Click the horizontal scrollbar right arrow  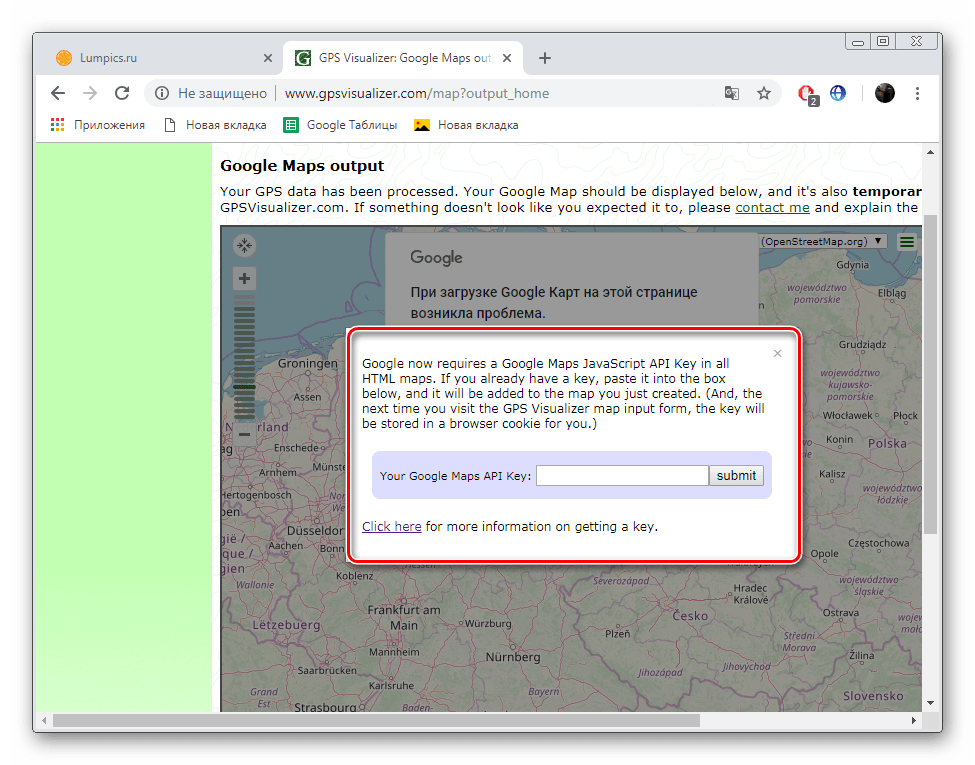pos(913,720)
